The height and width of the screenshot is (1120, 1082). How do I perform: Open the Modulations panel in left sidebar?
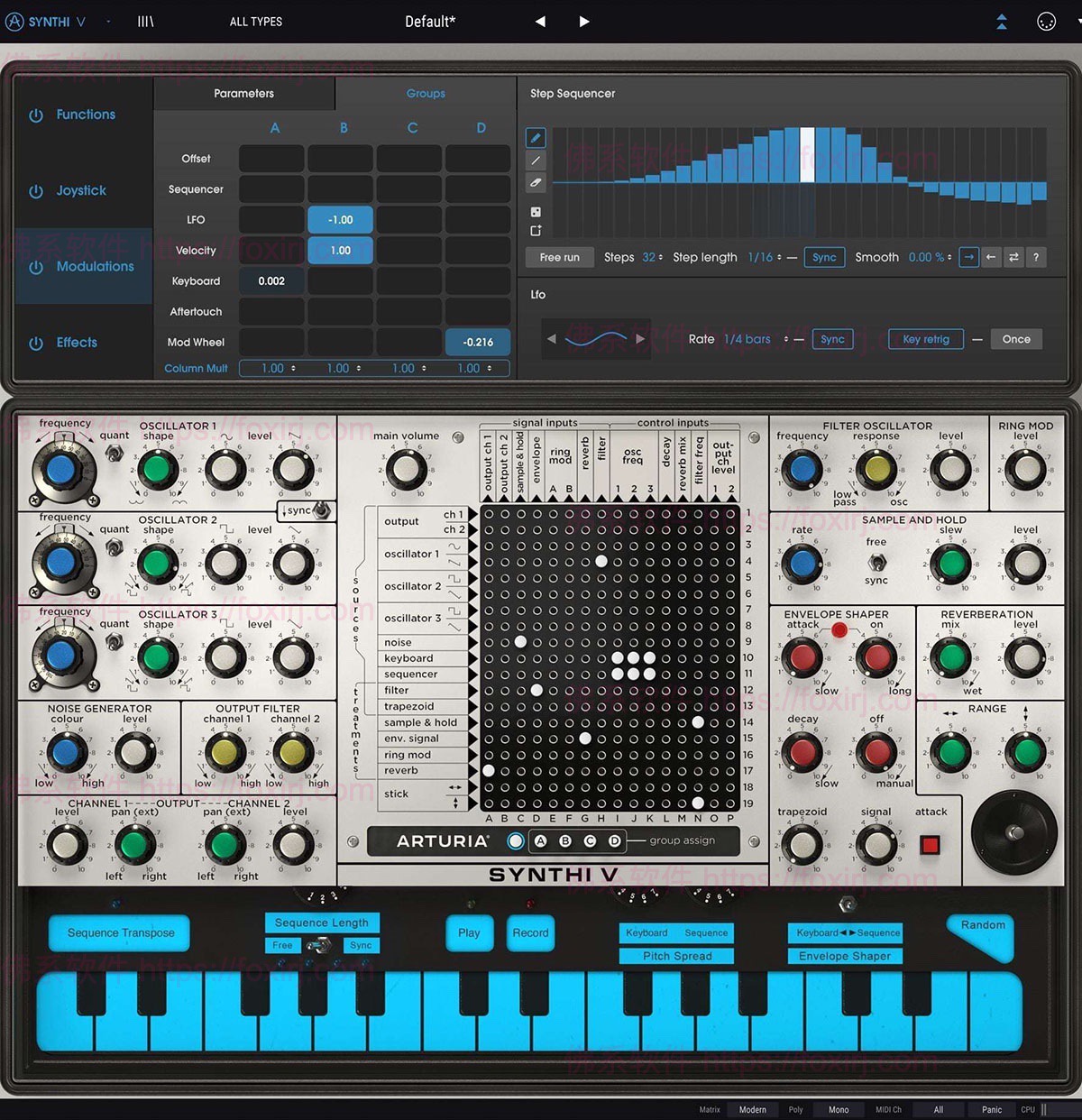[x=84, y=266]
